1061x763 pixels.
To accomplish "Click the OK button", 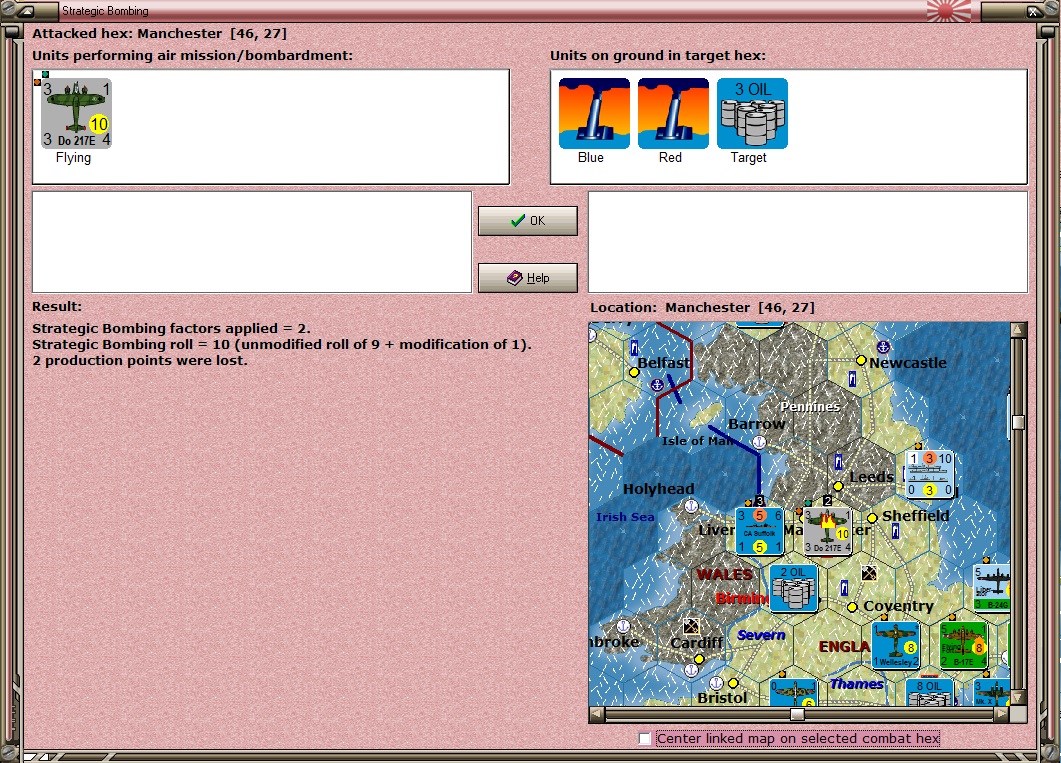I will [528, 221].
